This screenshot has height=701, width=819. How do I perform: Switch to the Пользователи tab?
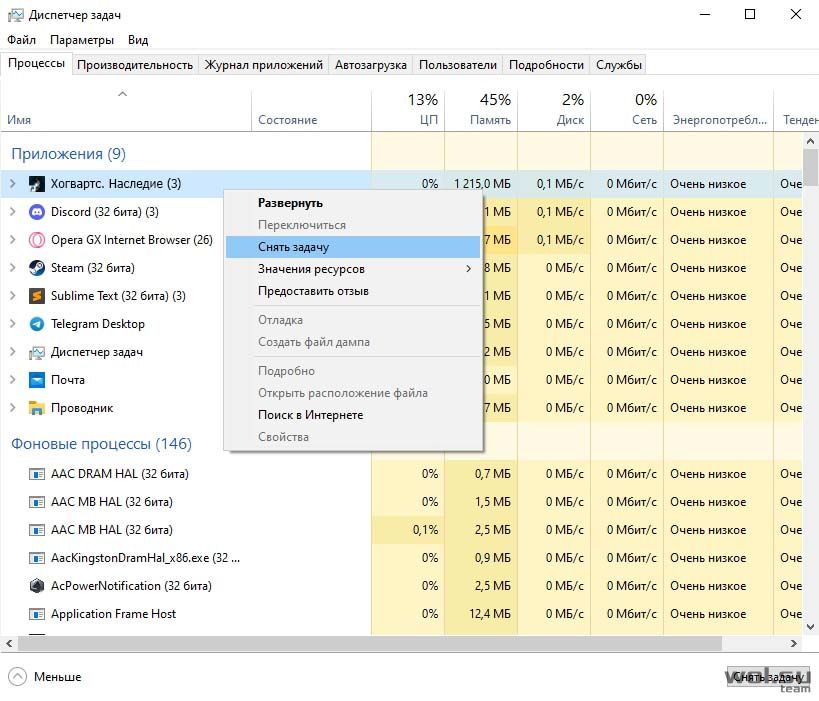tap(458, 65)
